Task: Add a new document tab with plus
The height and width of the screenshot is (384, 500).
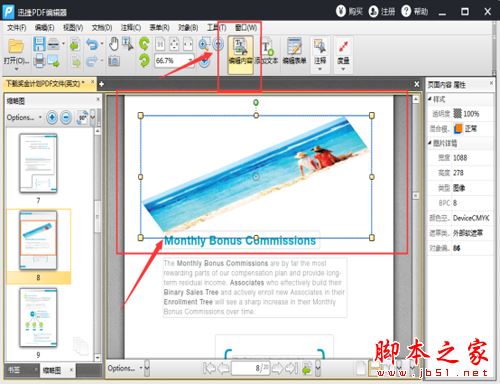Action: tap(102, 84)
